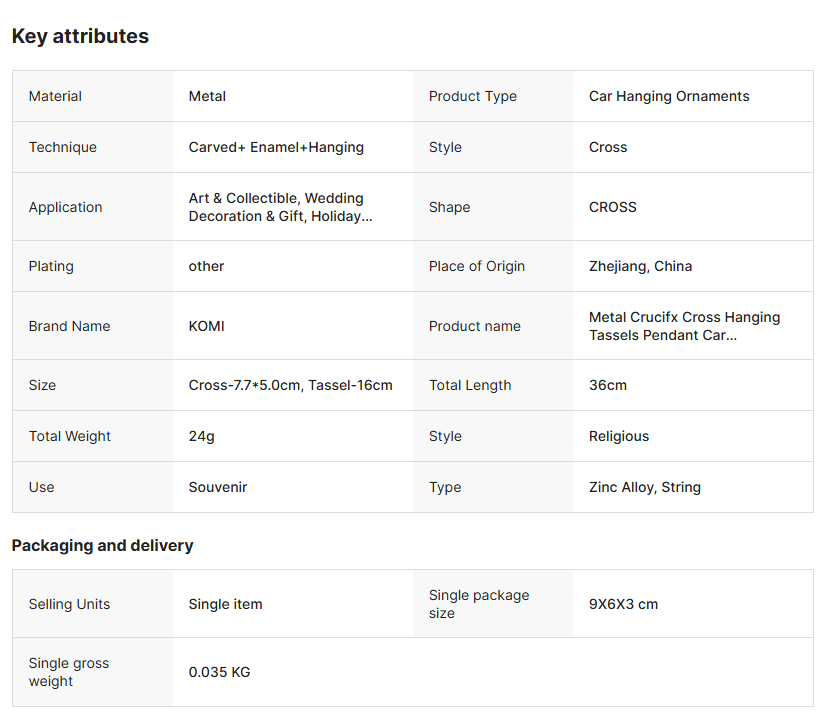Select the KOMI brand name value
This screenshot has width=816, height=726.
[206, 326]
